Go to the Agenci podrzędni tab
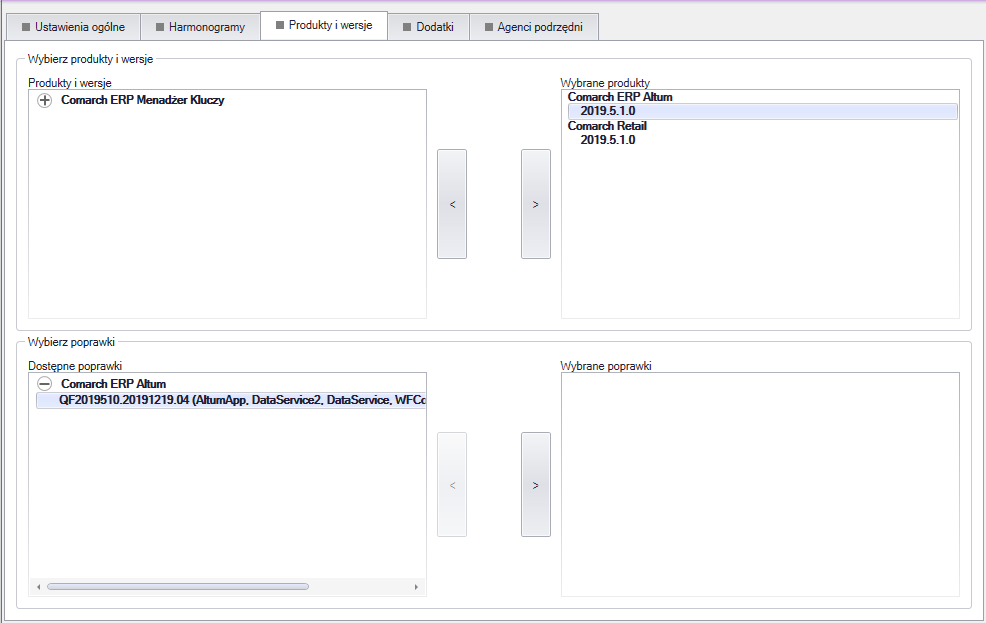 point(534,27)
